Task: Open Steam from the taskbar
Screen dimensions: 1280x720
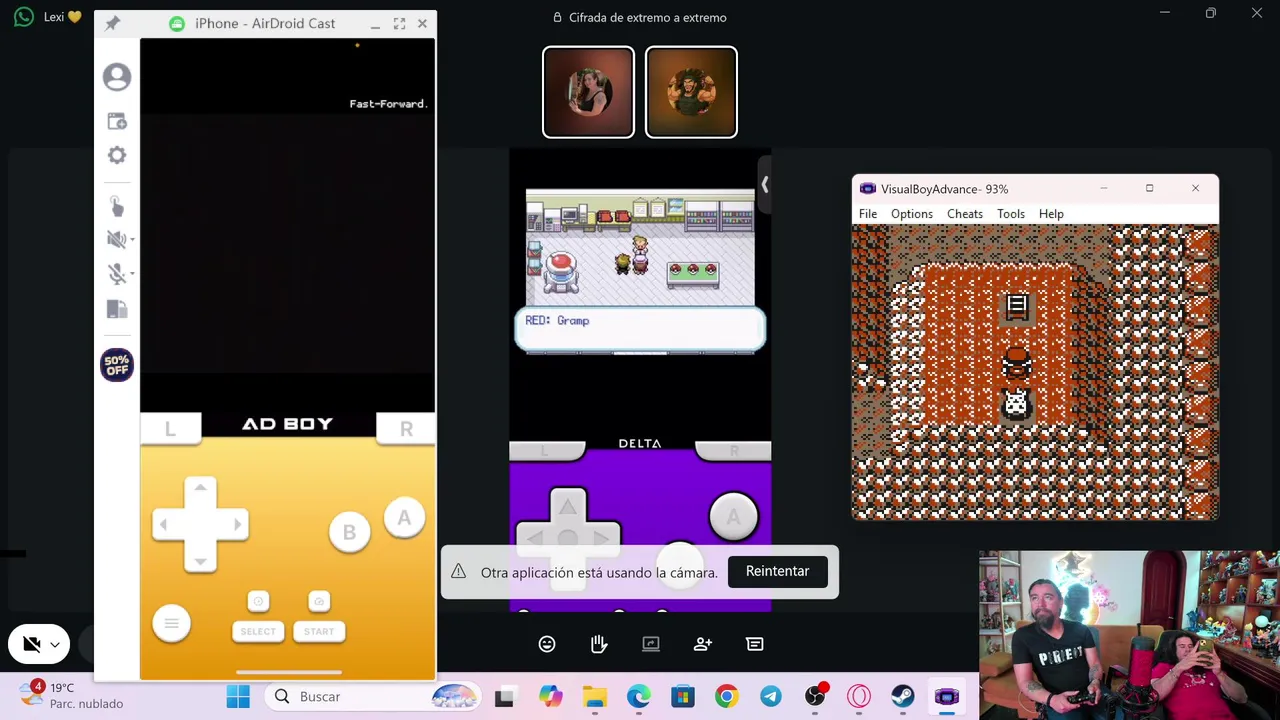Action: pos(903,697)
